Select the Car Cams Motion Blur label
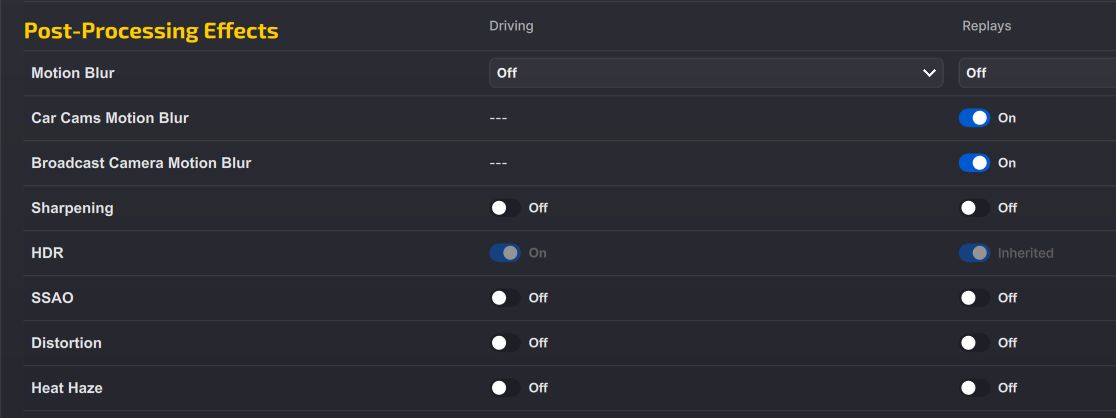The image size is (1116, 418). 110,118
